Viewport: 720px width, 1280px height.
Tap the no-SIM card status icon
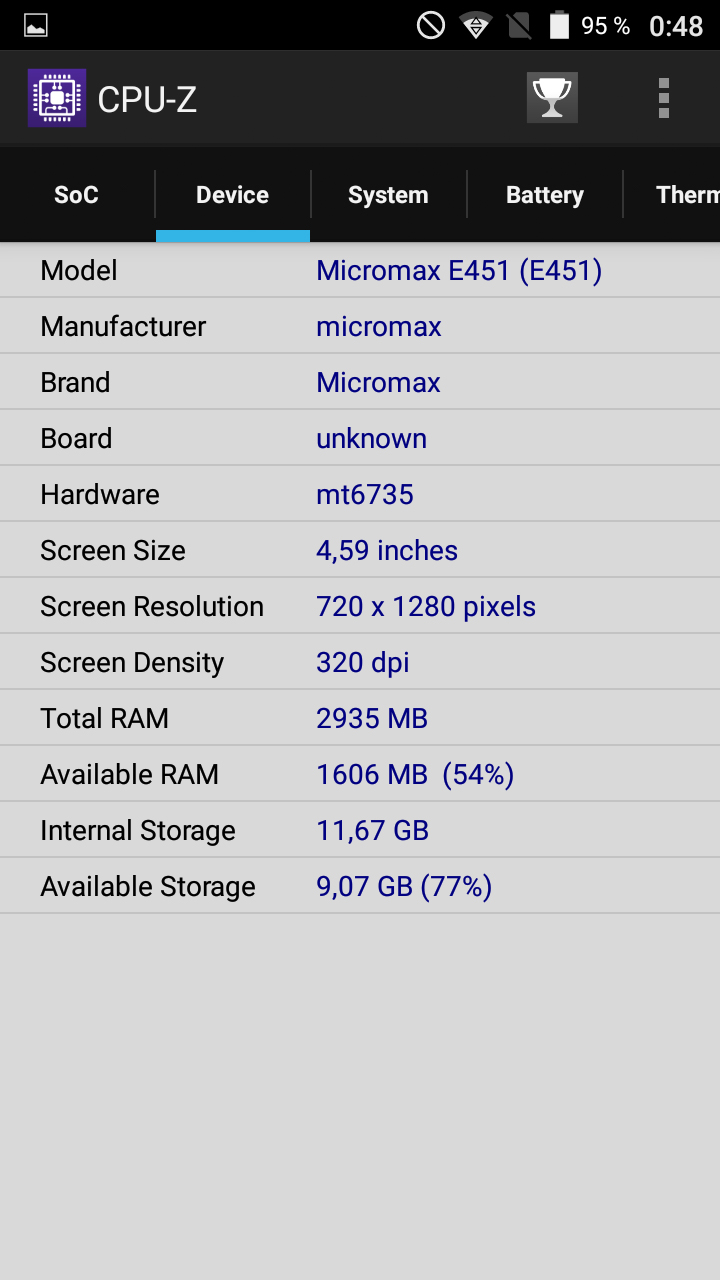click(x=519, y=25)
